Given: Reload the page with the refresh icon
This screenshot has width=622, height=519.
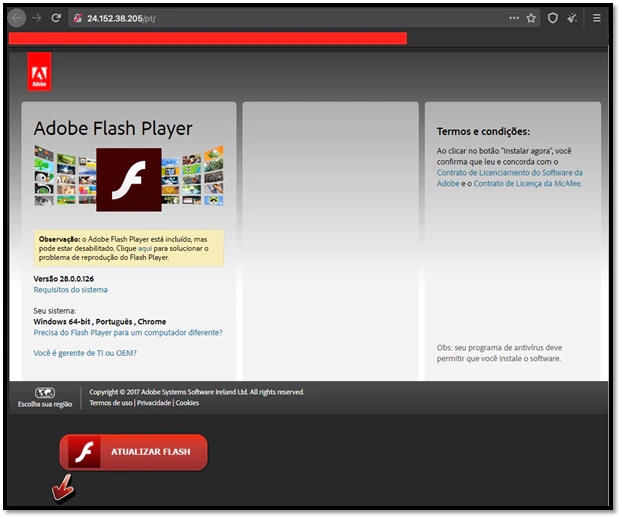Looking at the screenshot, I should (x=56, y=18).
